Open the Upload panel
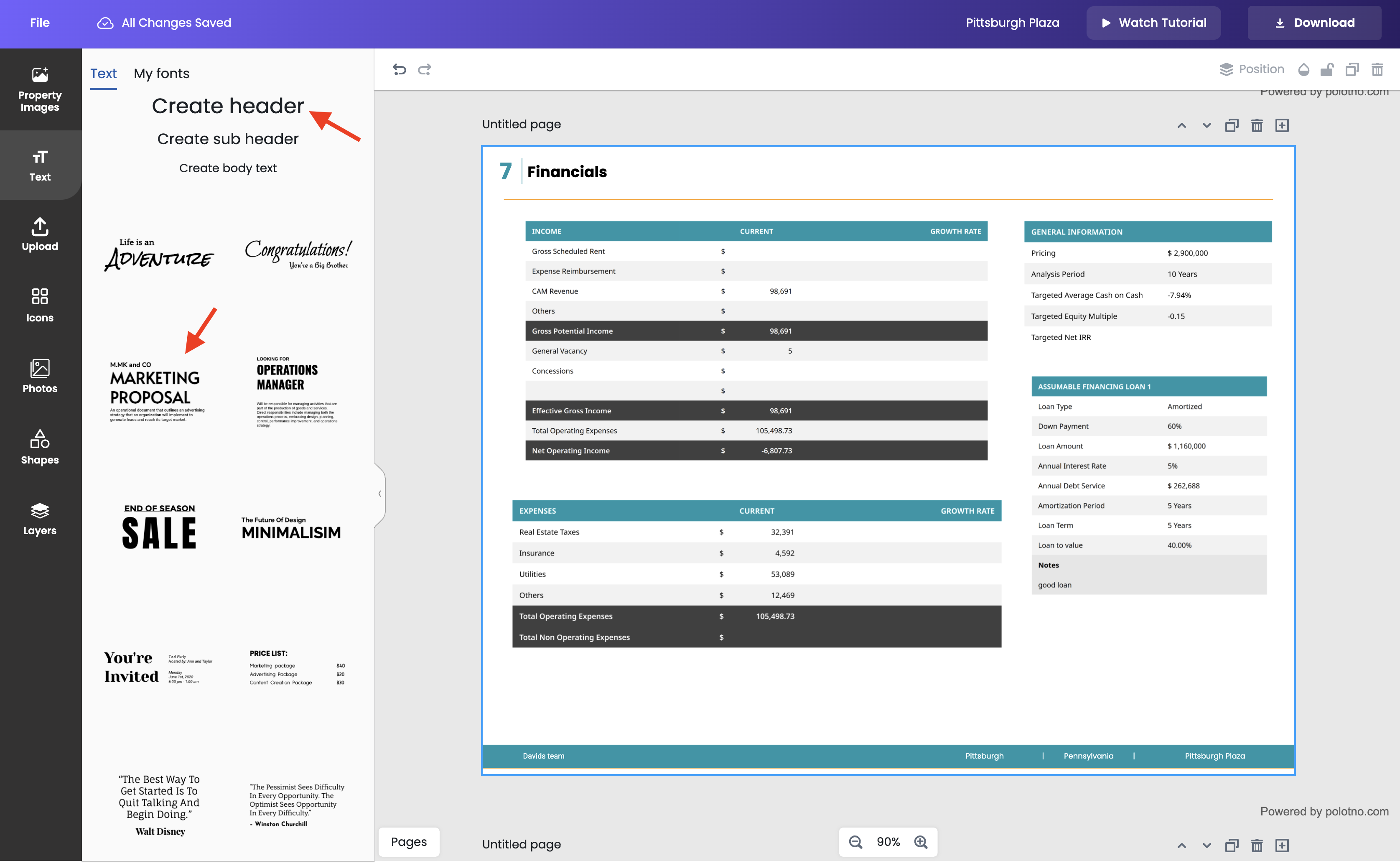The height and width of the screenshot is (866, 1400). 40,234
